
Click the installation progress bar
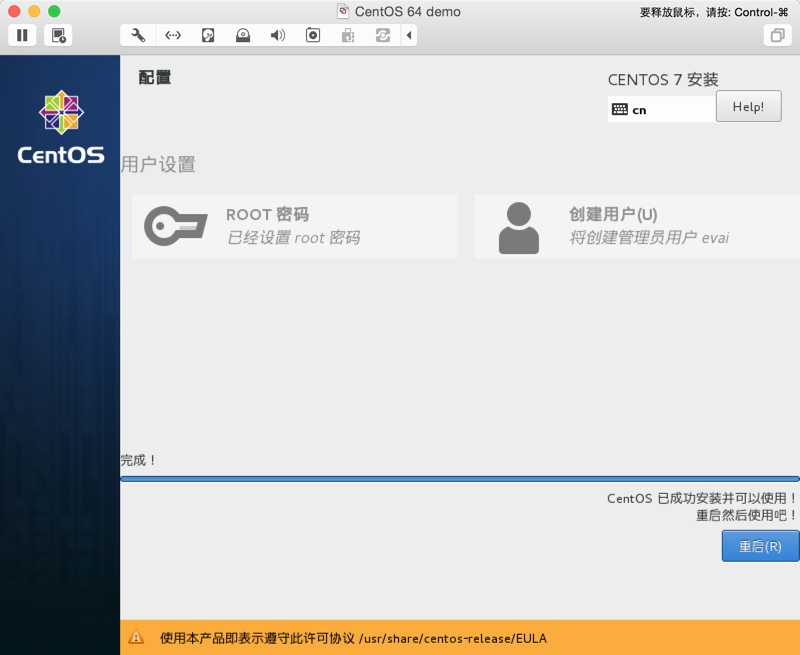pos(460,479)
